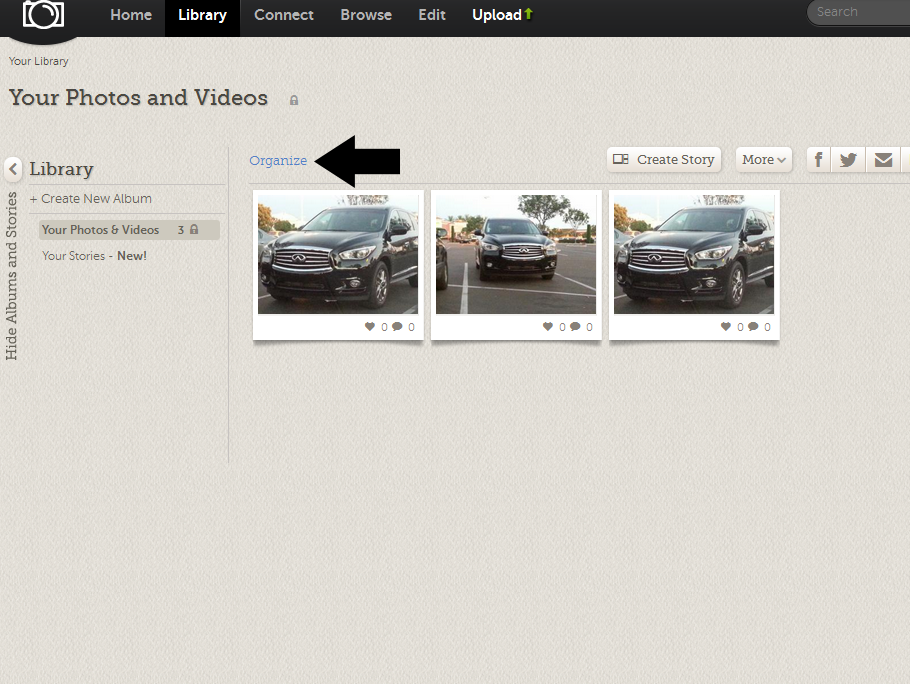Image resolution: width=910 pixels, height=684 pixels.
Task: Click the Search input field
Action: point(860,13)
